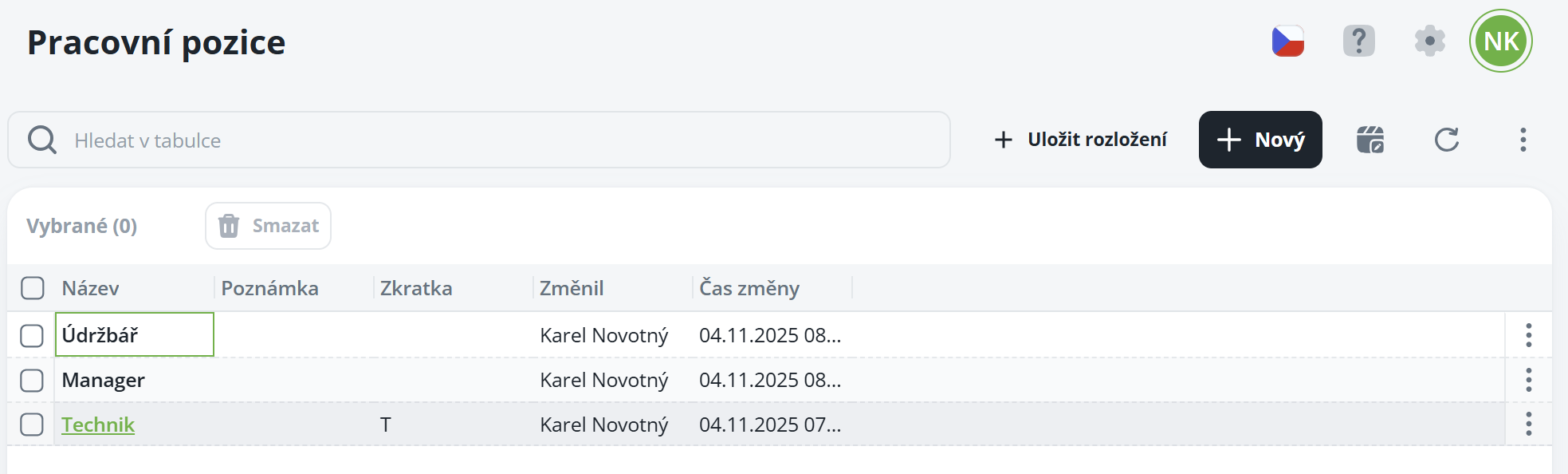Image resolution: width=1568 pixels, height=474 pixels.
Task: Open NK user profile avatar
Action: 1500,41
